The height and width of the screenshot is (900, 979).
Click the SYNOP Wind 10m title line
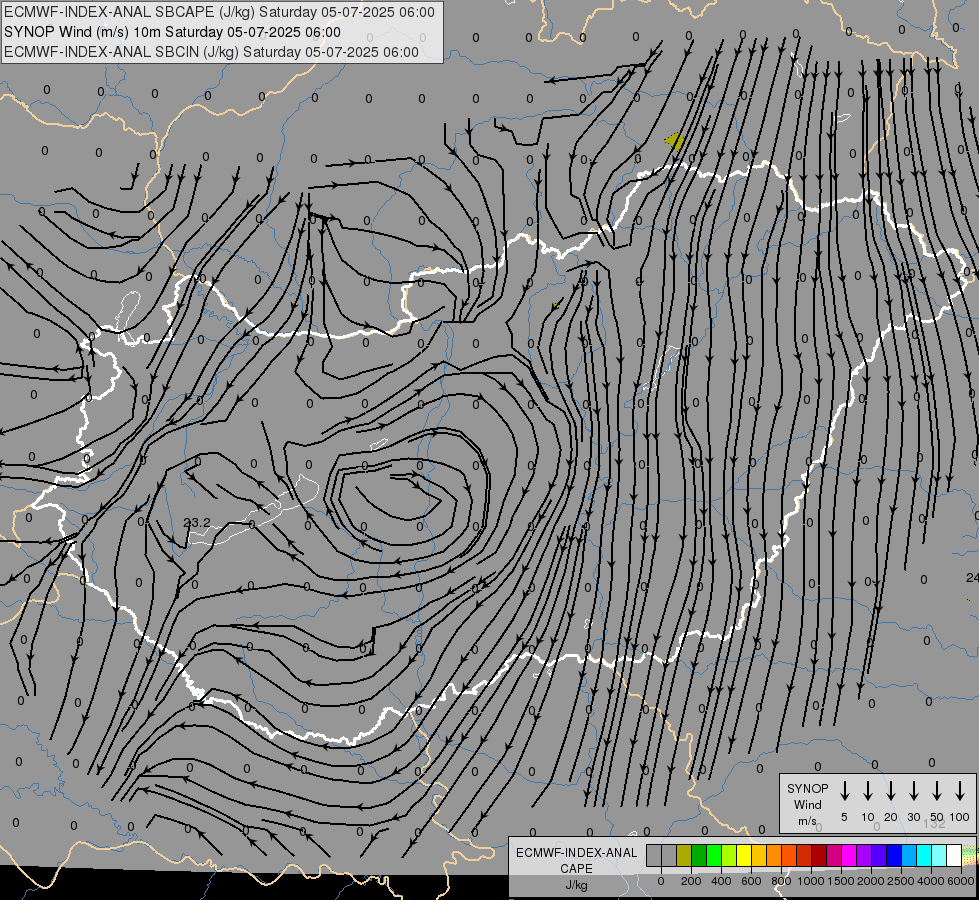click(172, 32)
